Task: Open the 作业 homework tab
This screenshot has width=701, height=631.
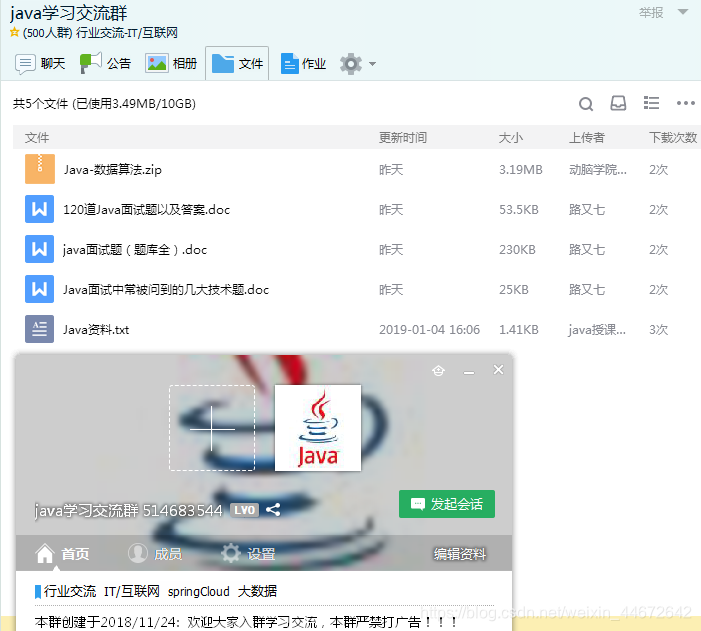Action: coord(303,64)
